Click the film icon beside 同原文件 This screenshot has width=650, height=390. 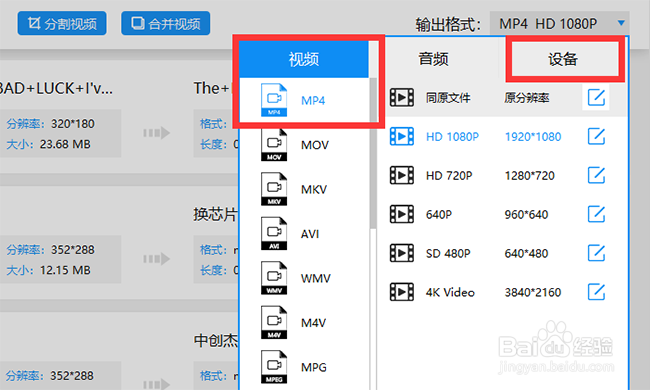click(x=402, y=98)
